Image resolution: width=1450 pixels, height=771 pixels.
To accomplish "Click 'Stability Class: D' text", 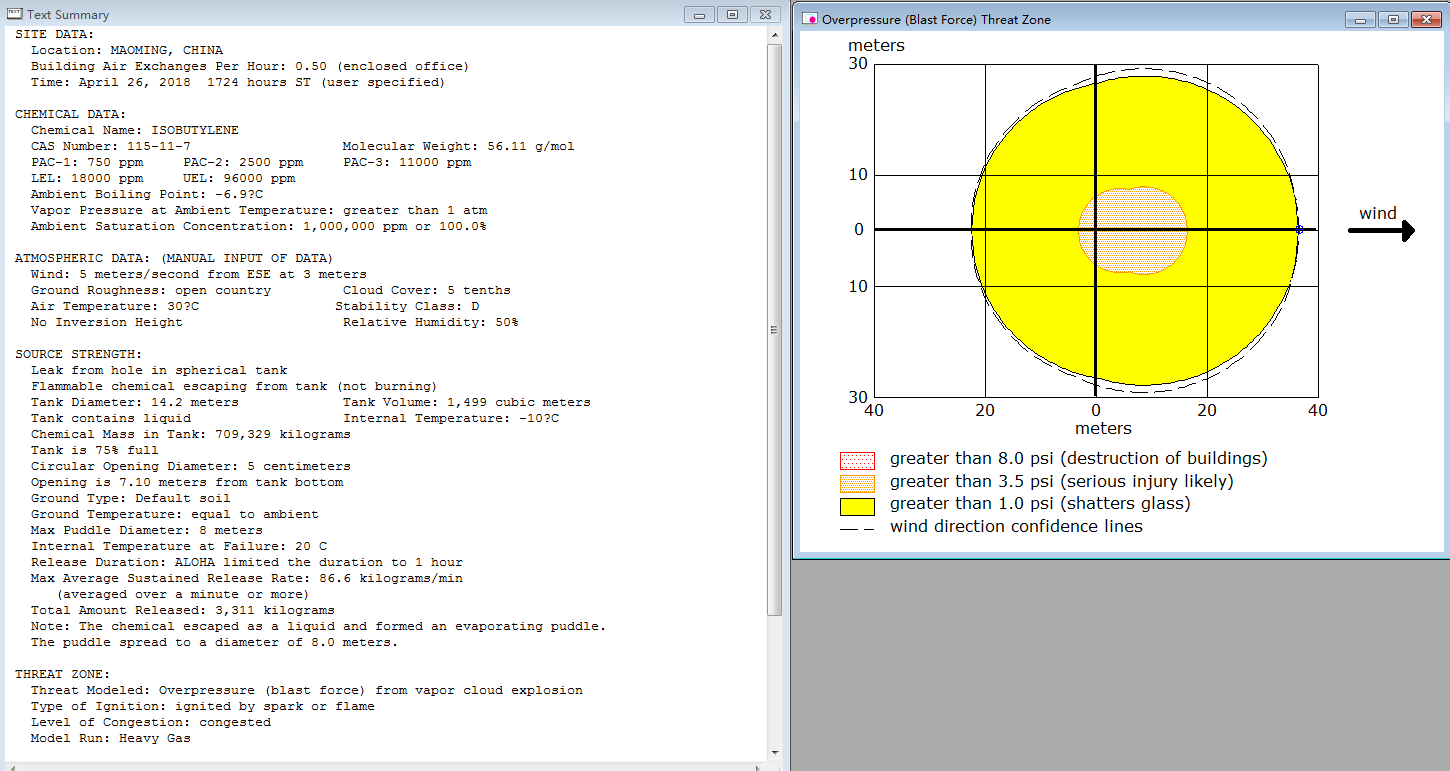I will (x=407, y=306).
